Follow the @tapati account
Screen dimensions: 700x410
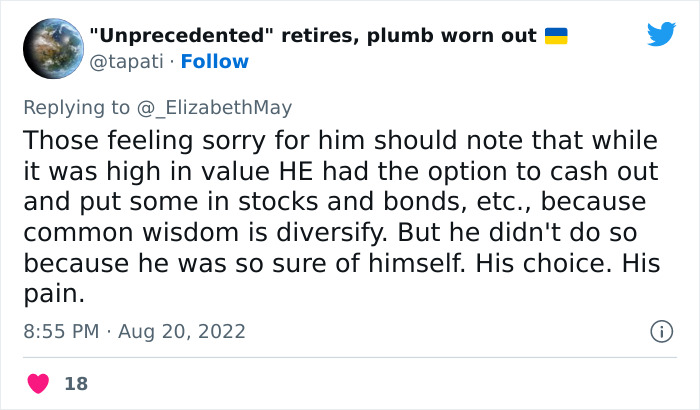coord(222,62)
